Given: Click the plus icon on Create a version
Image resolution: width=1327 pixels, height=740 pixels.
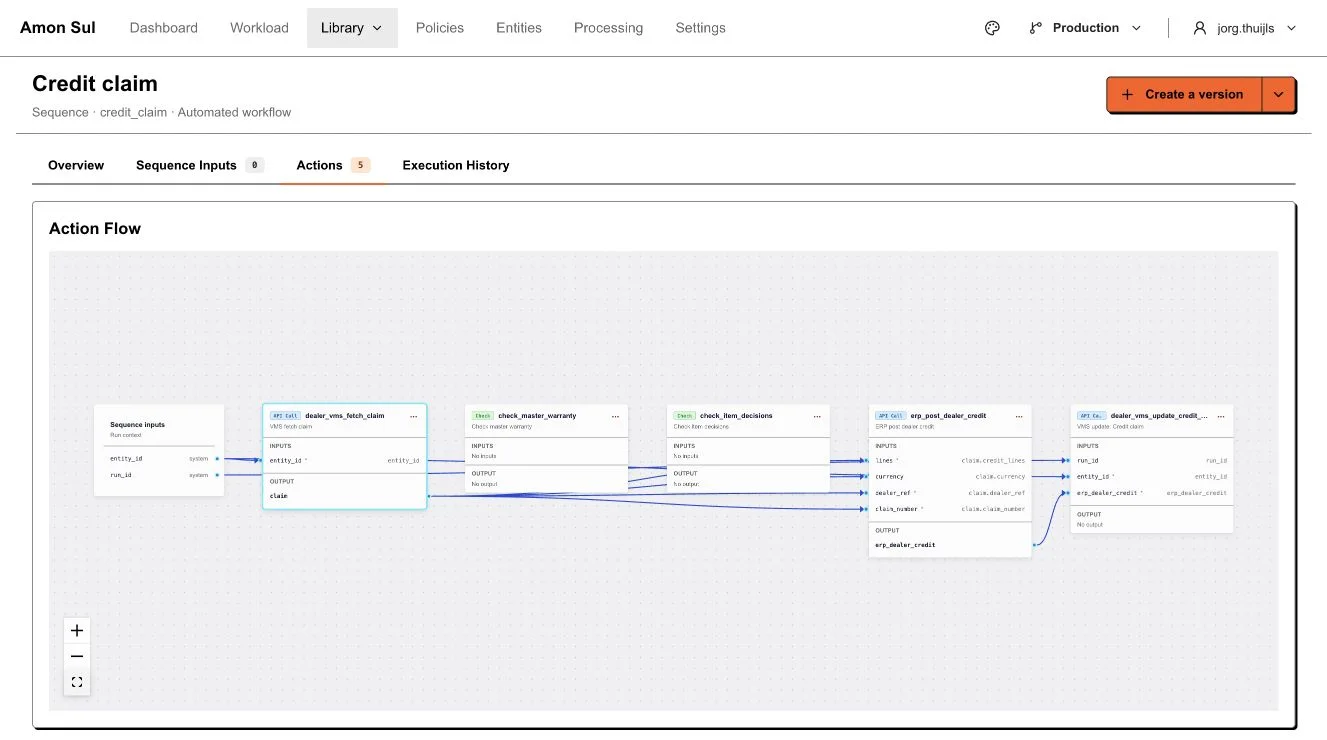Looking at the screenshot, I should [1127, 94].
